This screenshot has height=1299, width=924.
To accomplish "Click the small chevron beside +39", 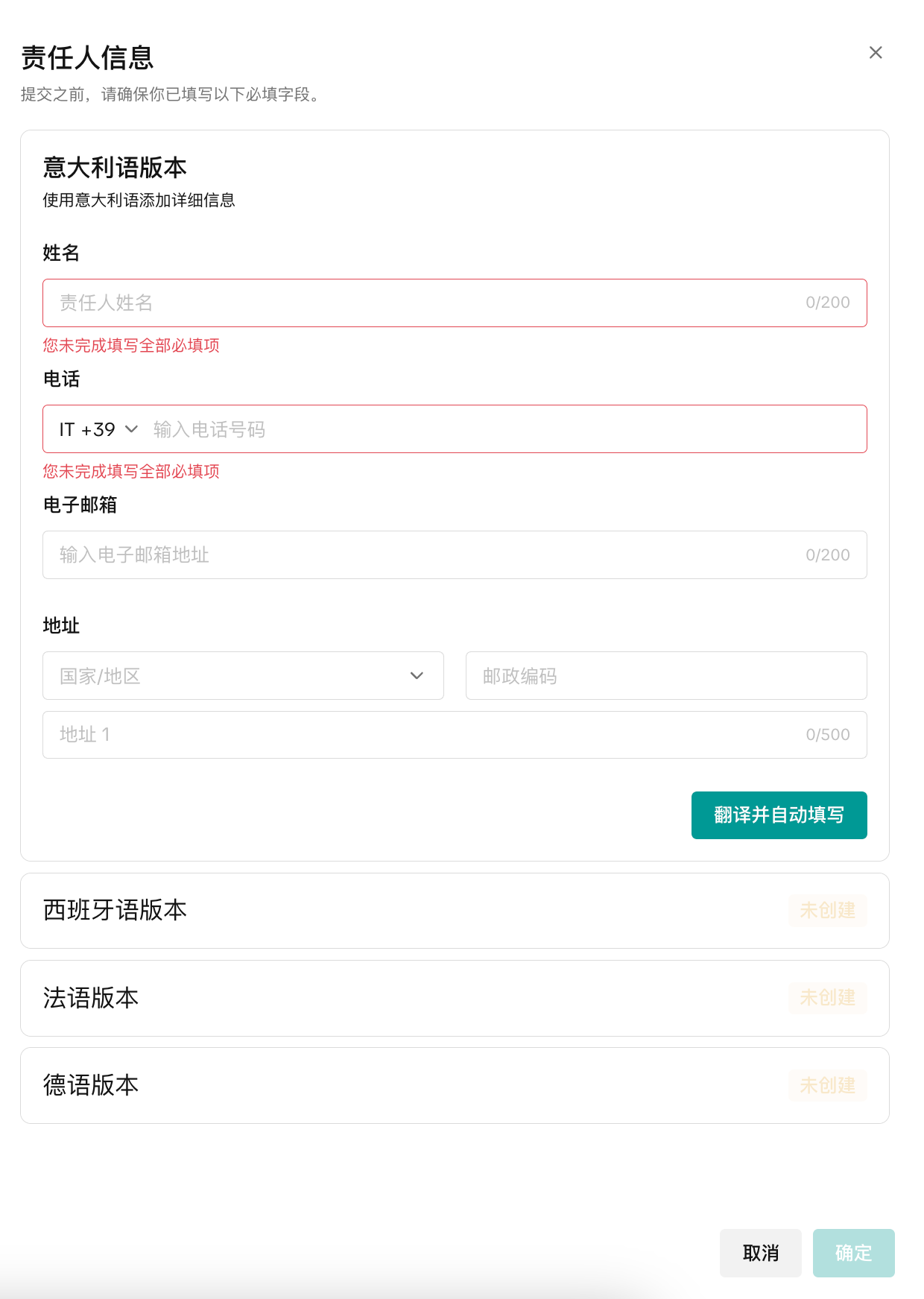I will point(132,429).
